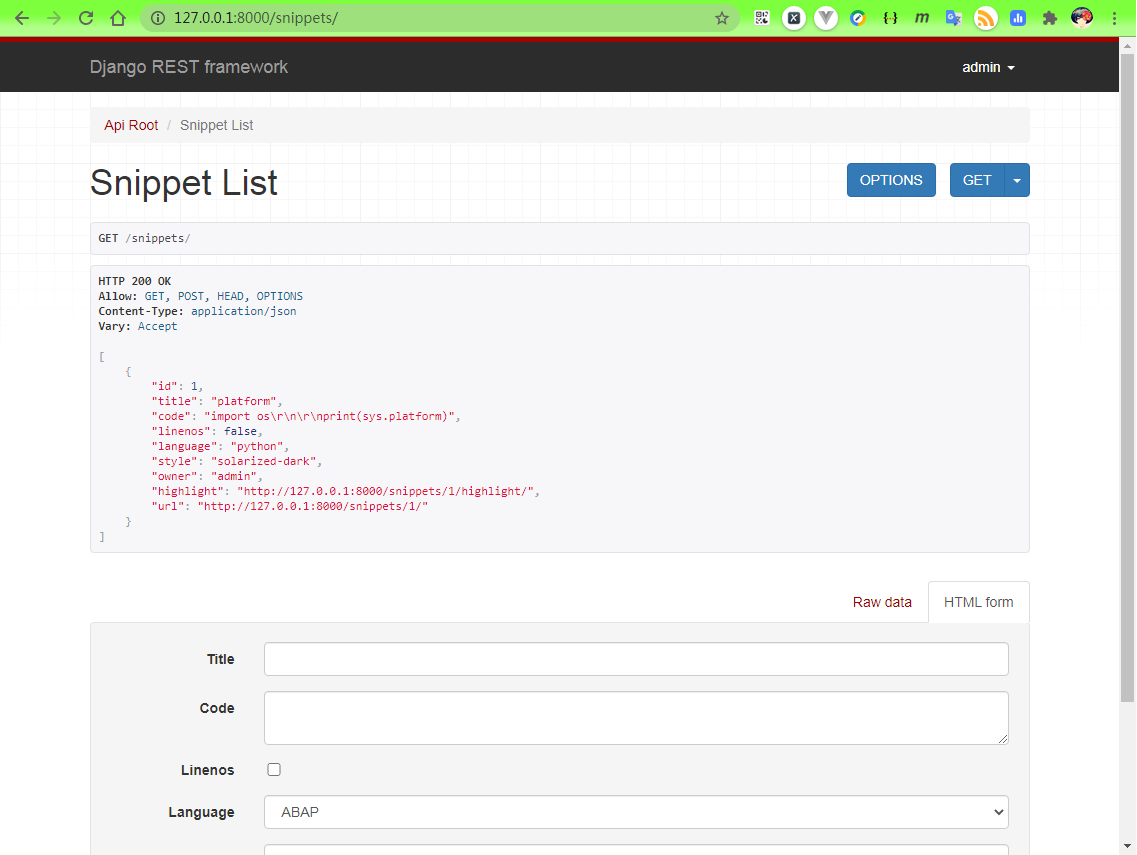Screen dimensions: 1137x855
Task: Click the Vary: Accept header value
Action: pos(157,326)
